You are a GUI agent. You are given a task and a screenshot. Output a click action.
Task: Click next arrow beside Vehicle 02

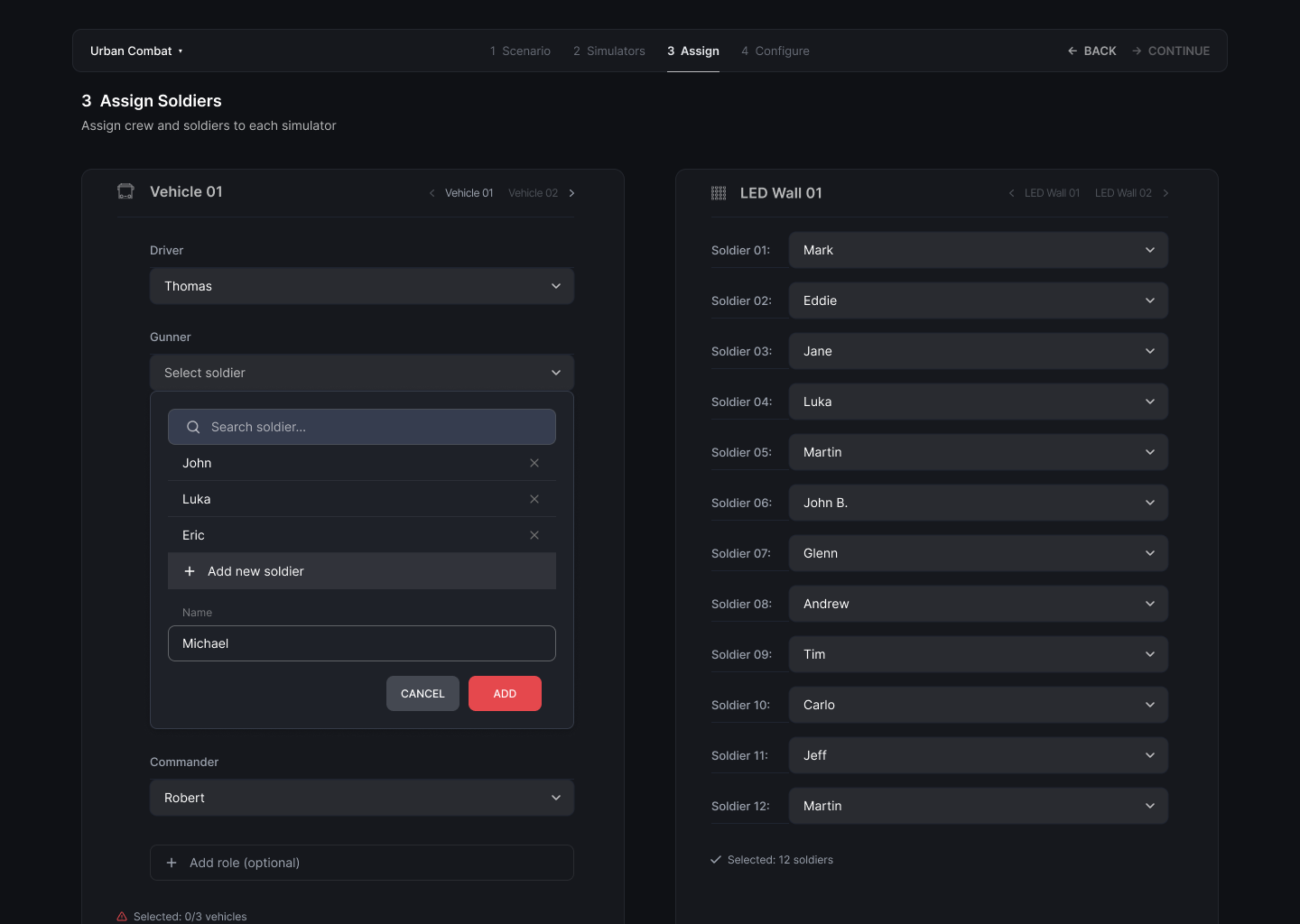(571, 193)
